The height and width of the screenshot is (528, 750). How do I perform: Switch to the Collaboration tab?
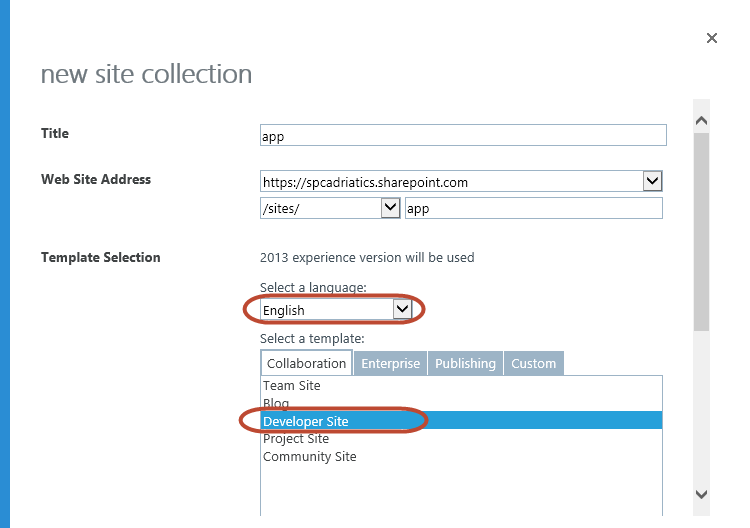pyautogui.click(x=306, y=363)
